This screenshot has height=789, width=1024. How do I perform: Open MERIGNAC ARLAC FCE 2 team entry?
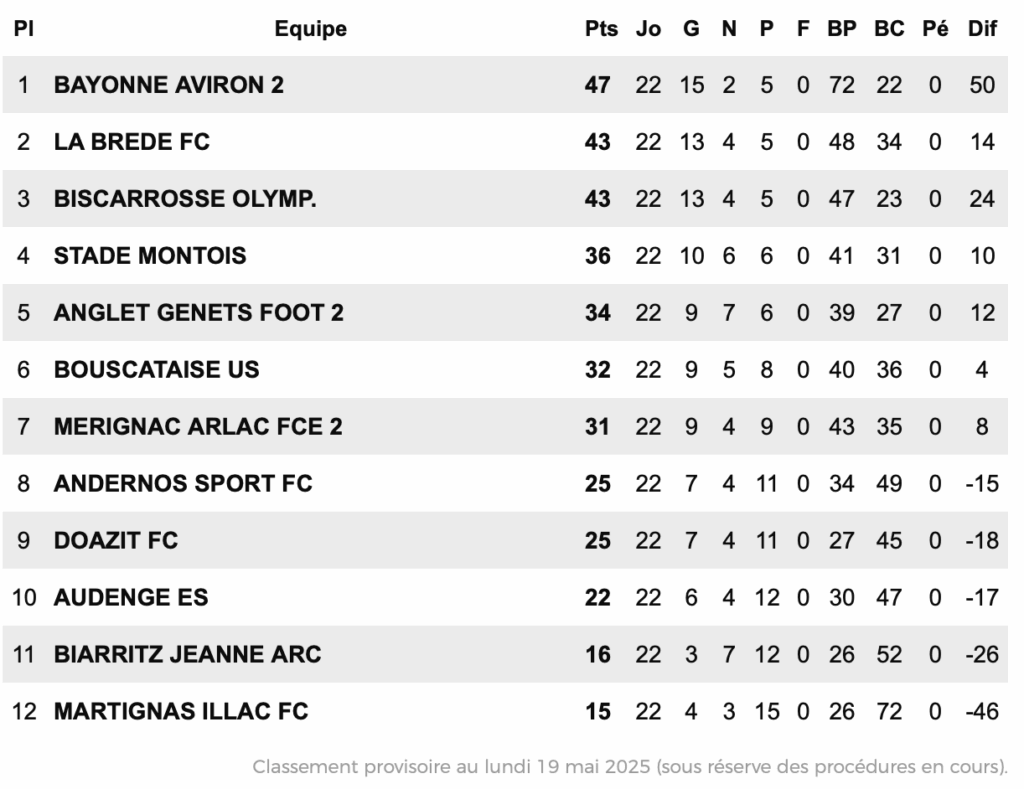point(198,426)
